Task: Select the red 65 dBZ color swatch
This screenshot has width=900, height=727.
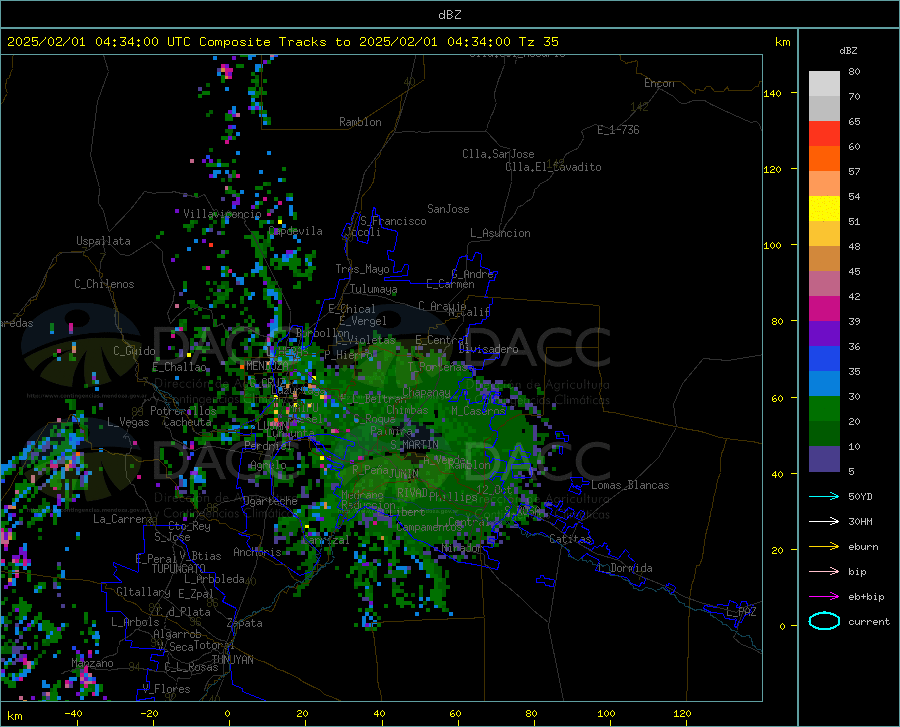Action: click(824, 134)
